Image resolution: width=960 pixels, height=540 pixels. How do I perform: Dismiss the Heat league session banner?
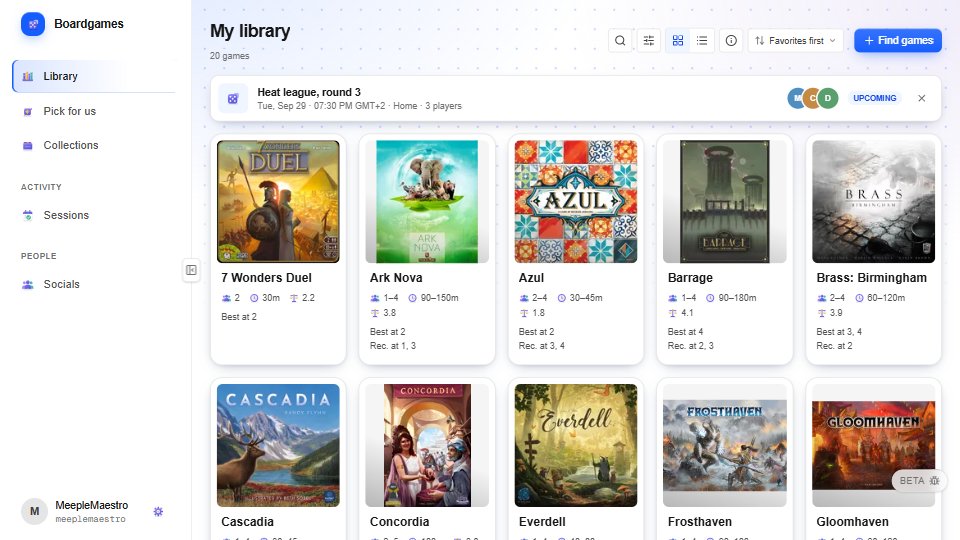(921, 98)
